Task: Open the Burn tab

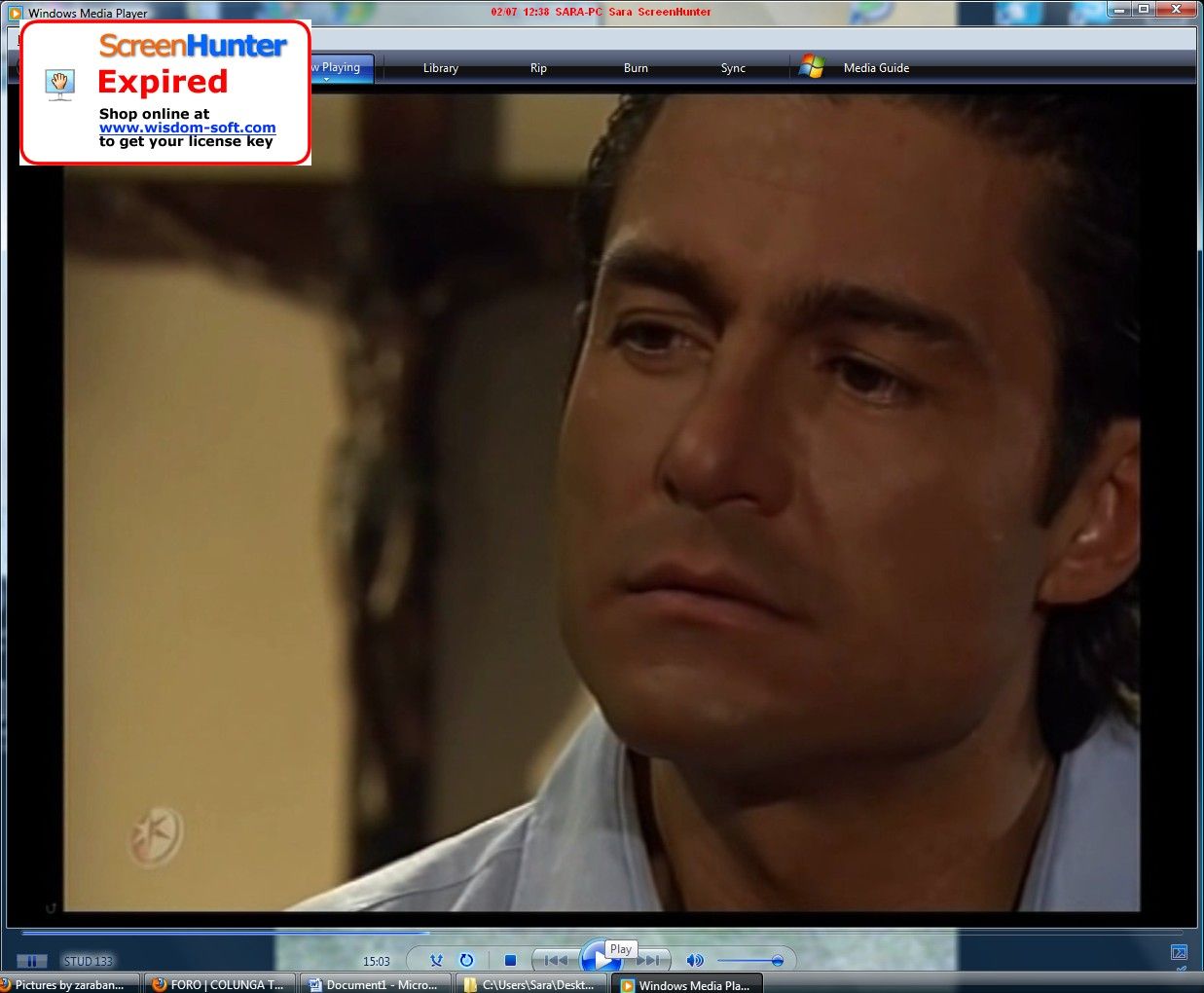Action: click(636, 68)
